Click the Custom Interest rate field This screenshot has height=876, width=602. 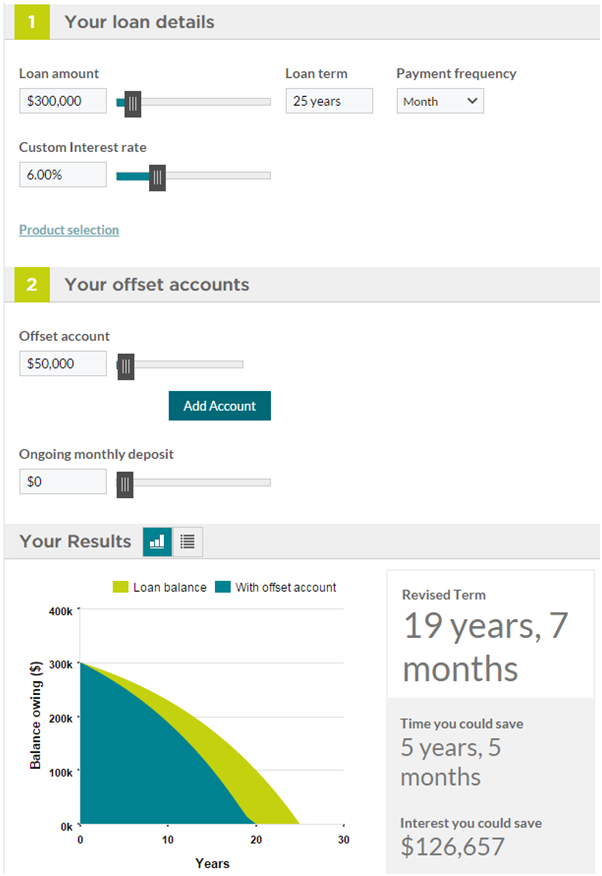63,175
